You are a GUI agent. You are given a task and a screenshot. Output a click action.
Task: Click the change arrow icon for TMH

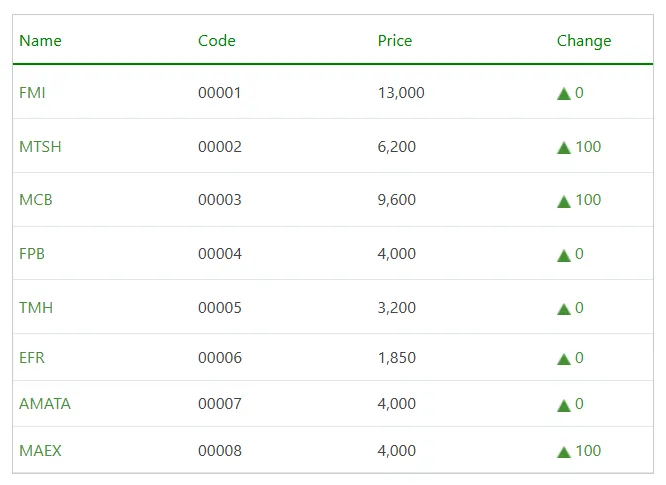coord(564,309)
